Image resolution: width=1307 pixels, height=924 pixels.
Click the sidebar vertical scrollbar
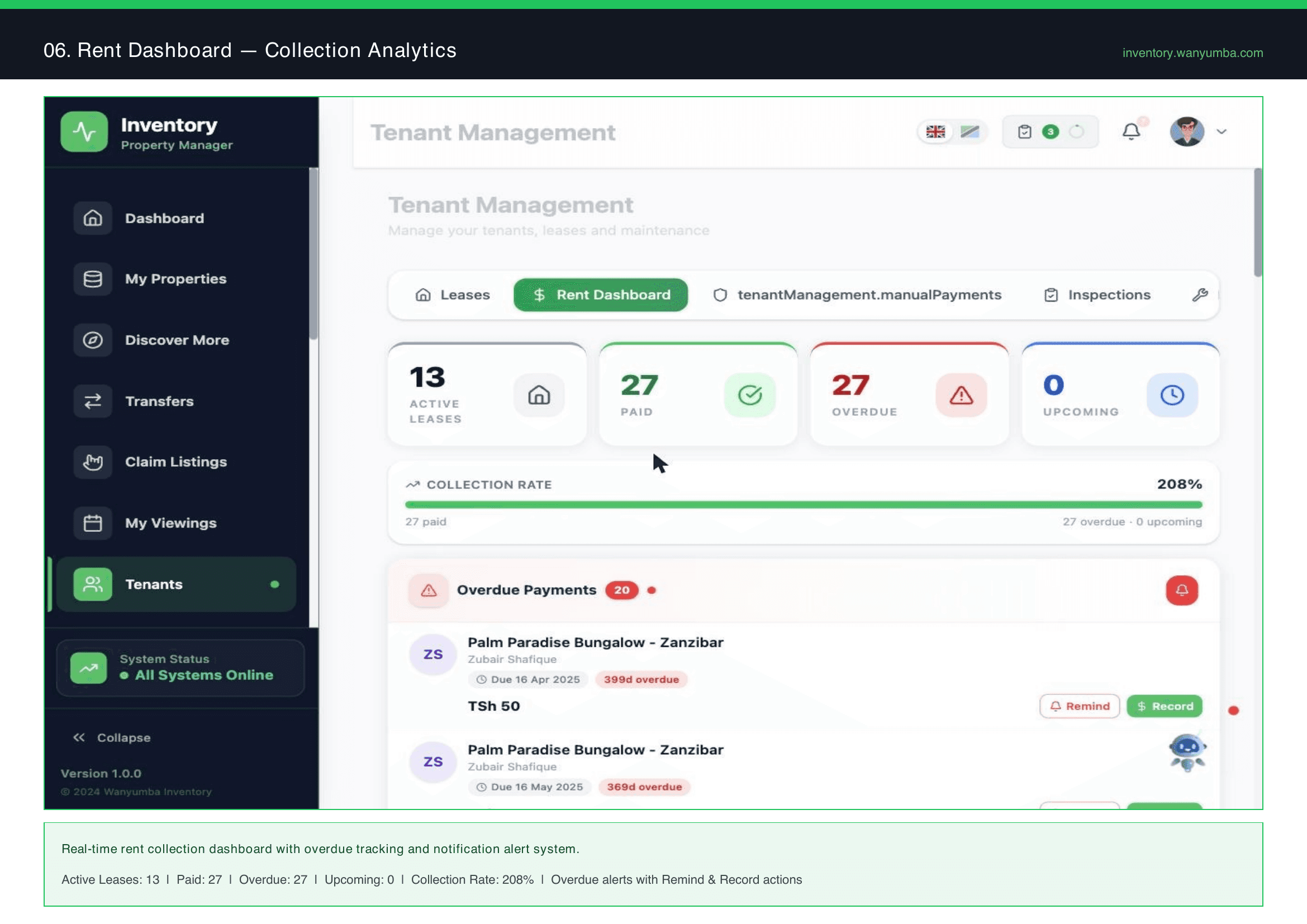pyautogui.click(x=313, y=254)
